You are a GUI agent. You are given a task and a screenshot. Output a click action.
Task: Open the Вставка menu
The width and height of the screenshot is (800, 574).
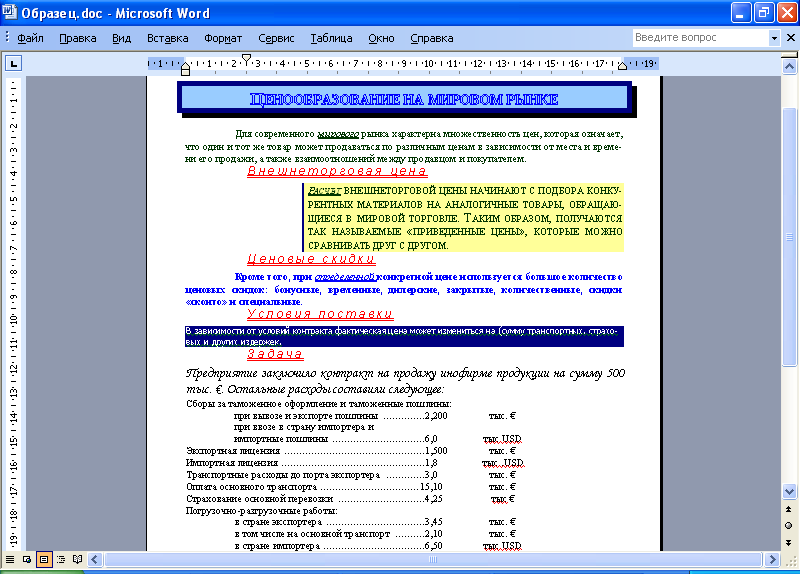(167, 38)
